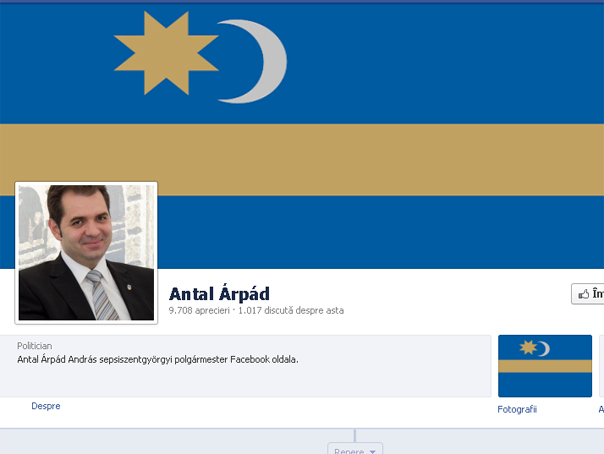Click the partially visible link right of Fotografii
The image size is (604, 454).
point(601,409)
